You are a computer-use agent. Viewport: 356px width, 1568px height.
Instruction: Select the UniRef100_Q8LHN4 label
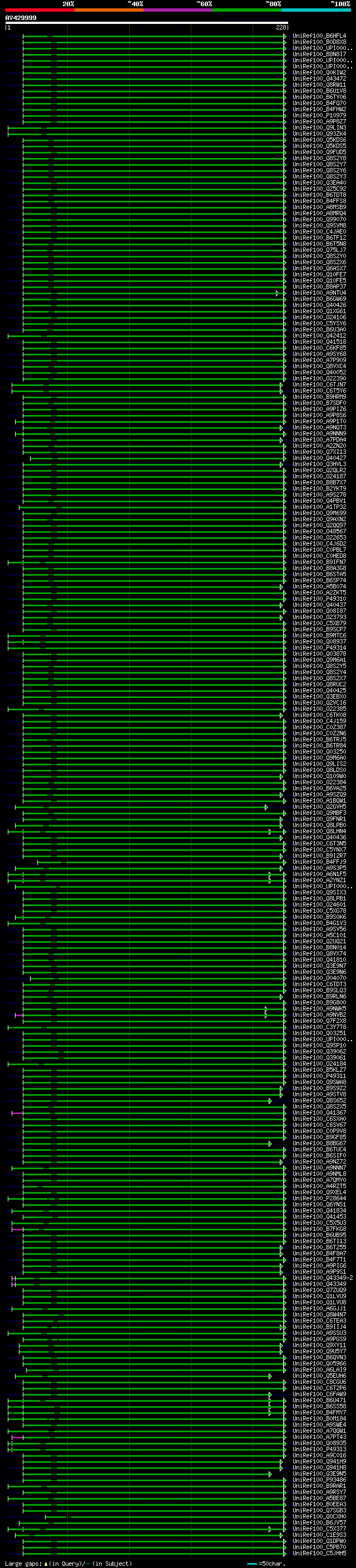click(319, 831)
